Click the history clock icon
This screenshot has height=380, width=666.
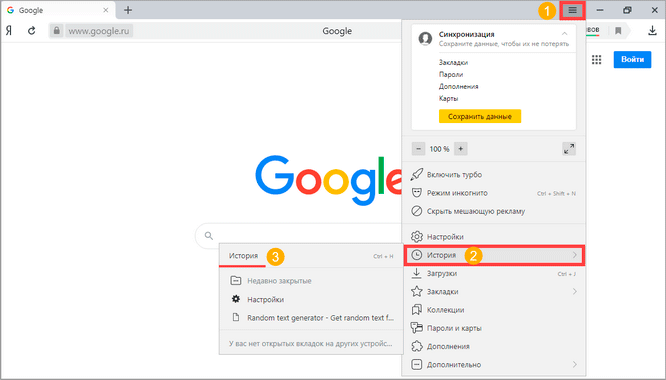[x=417, y=255]
